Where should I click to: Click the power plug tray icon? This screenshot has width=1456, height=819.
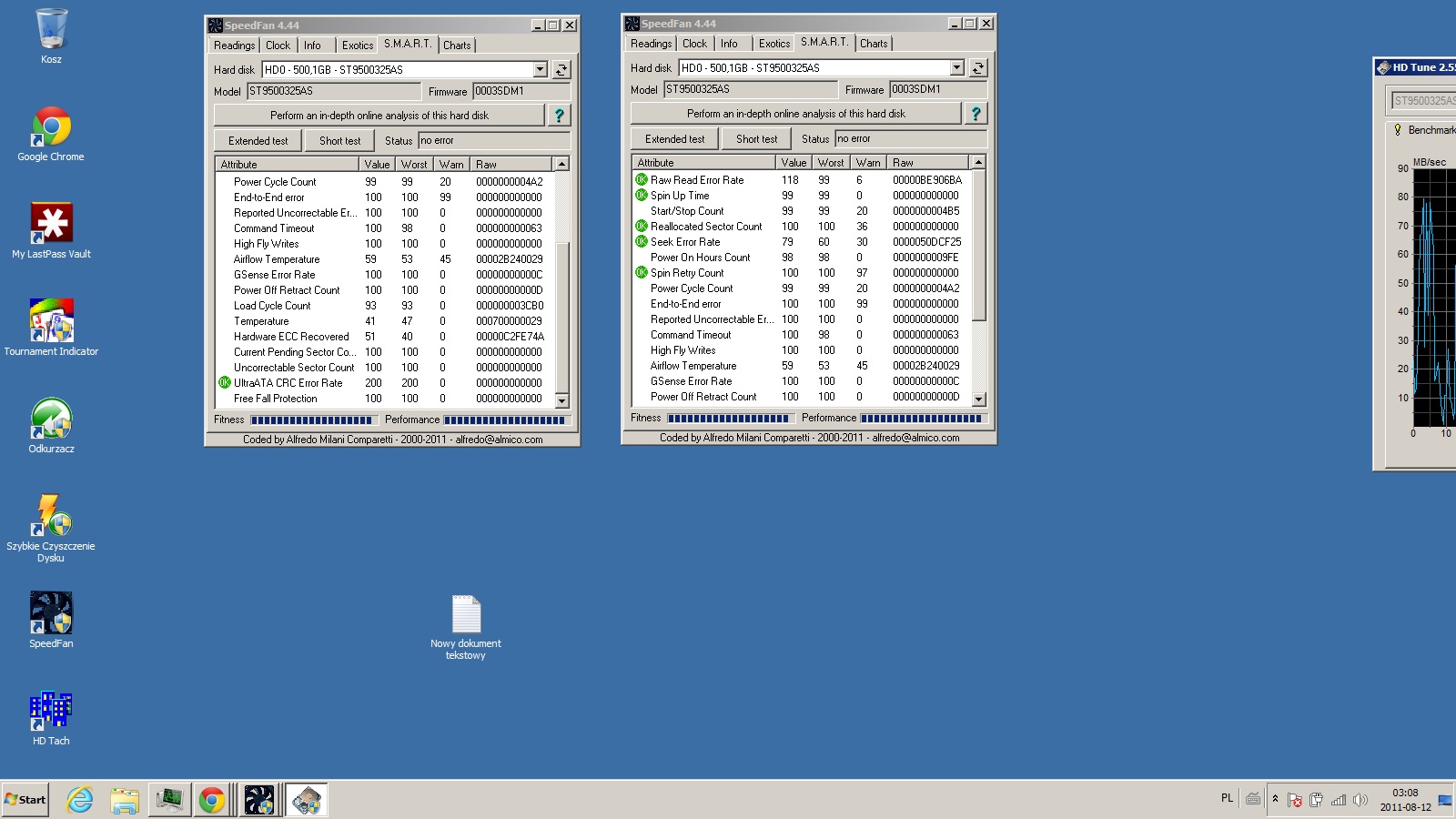point(1317,800)
